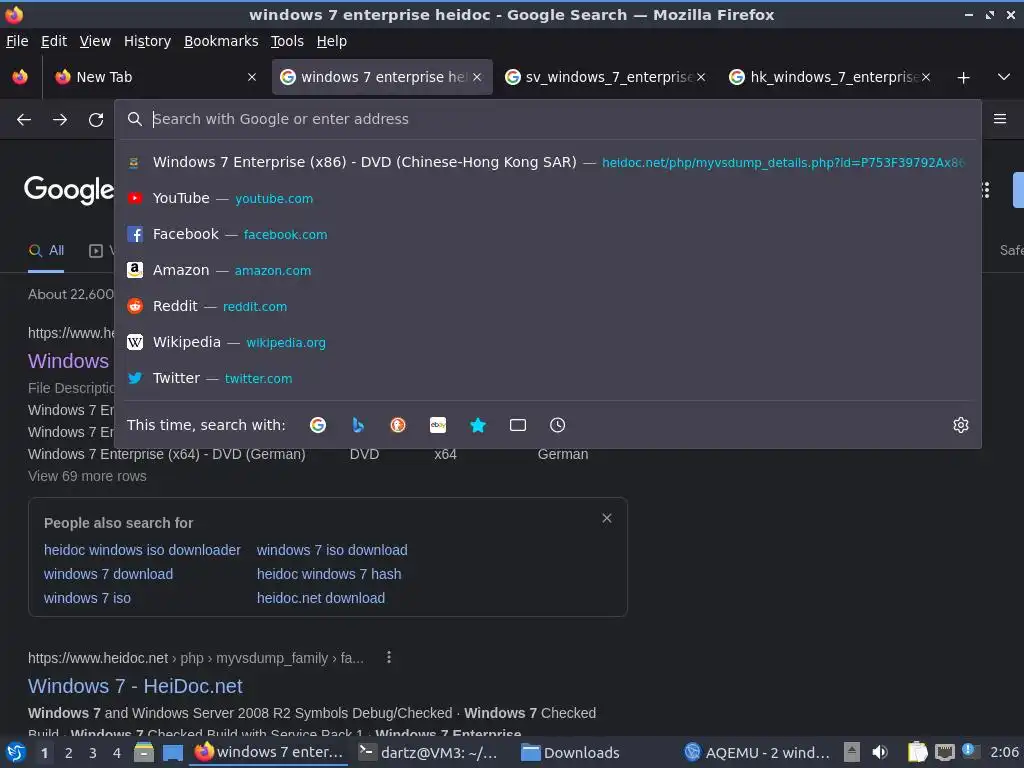Open the History menu
Image resolution: width=1024 pixels, height=768 pixels.
pyautogui.click(x=147, y=41)
